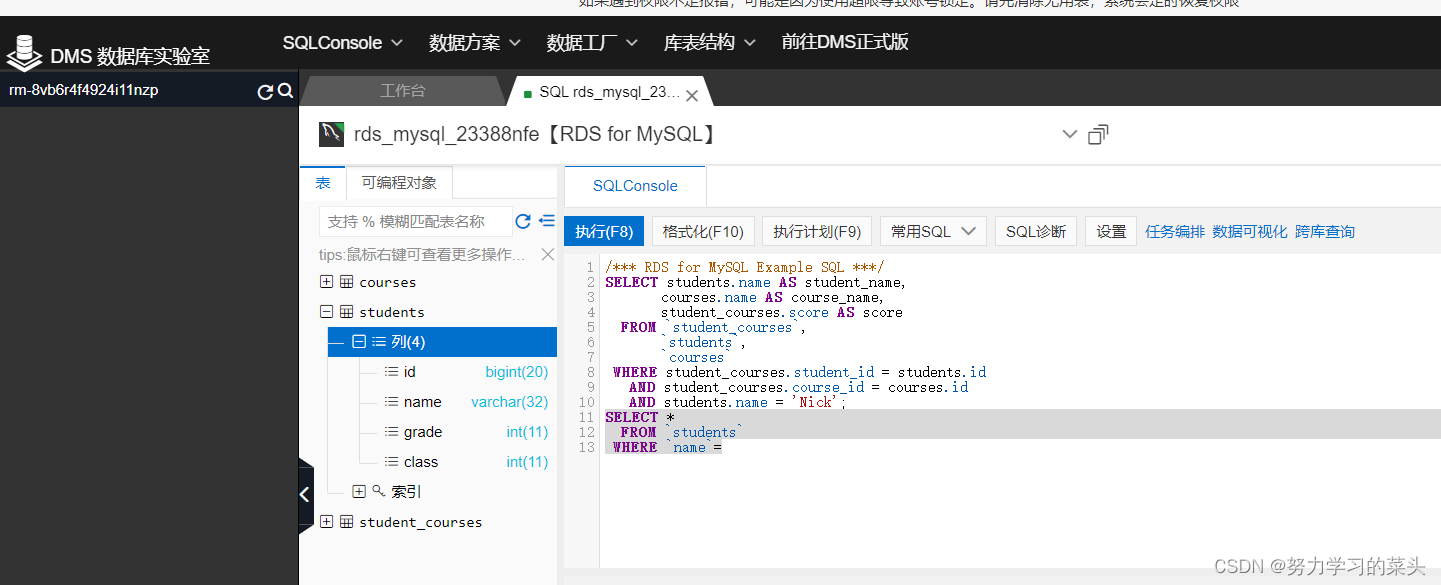Open the SQLConsole top menu
This screenshot has width=1441, height=585.
342,43
